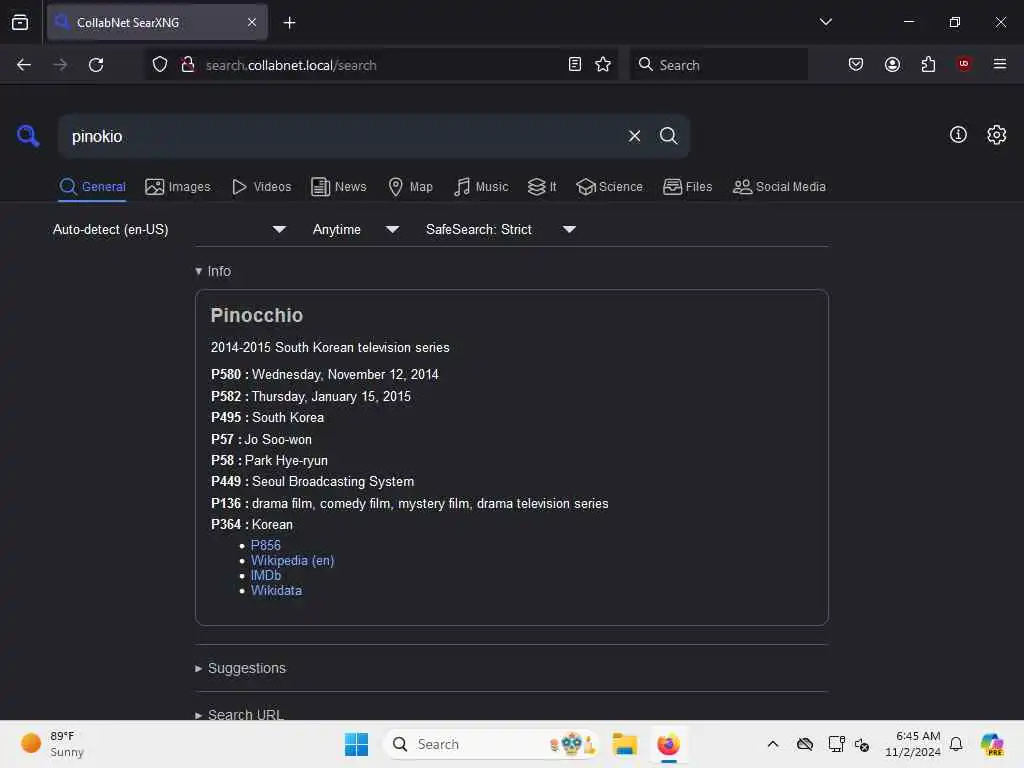
Task: Open the extensions puzzle menu
Action: (x=928, y=65)
